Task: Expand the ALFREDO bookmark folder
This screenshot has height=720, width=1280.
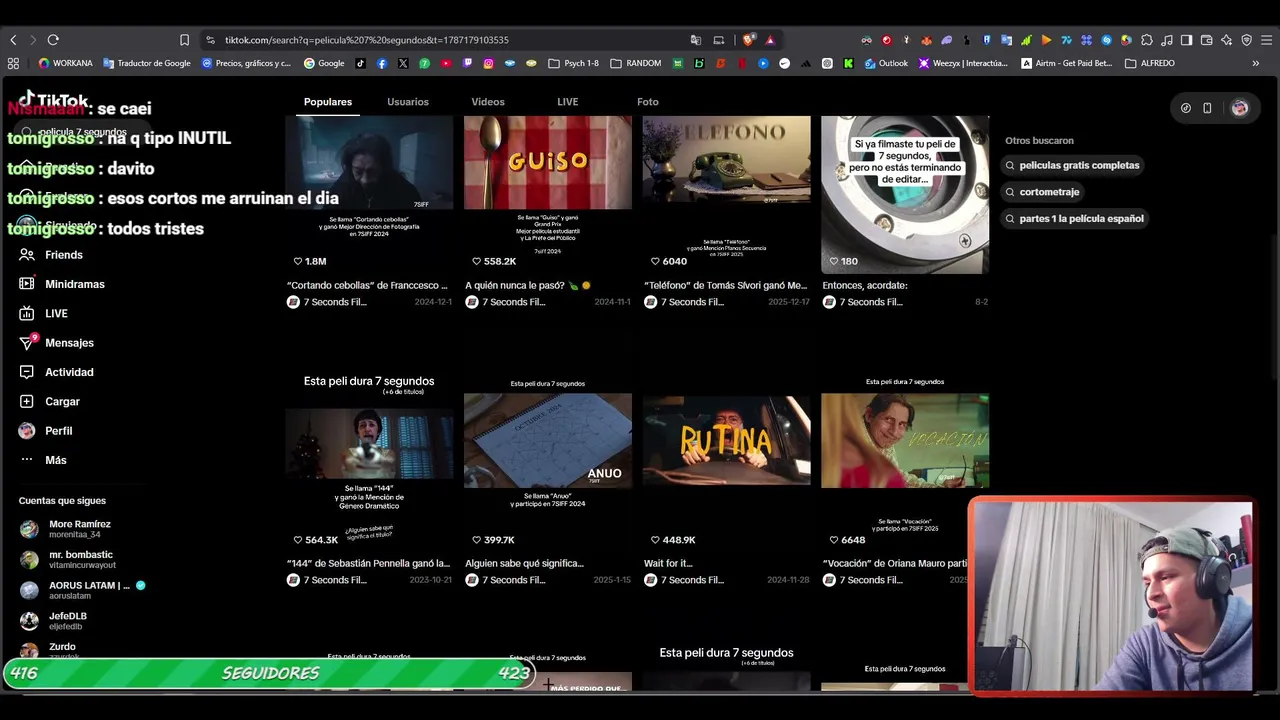Action: (x=1150, y=63)
